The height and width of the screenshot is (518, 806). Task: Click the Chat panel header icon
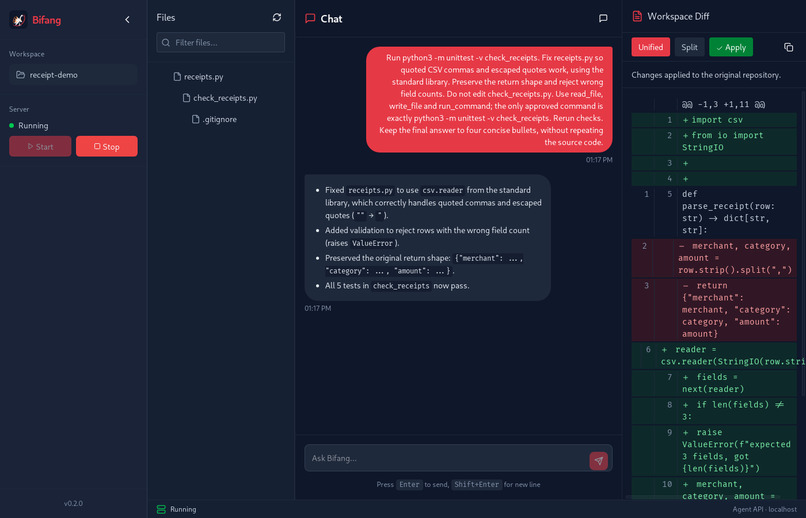pos(310,18)
